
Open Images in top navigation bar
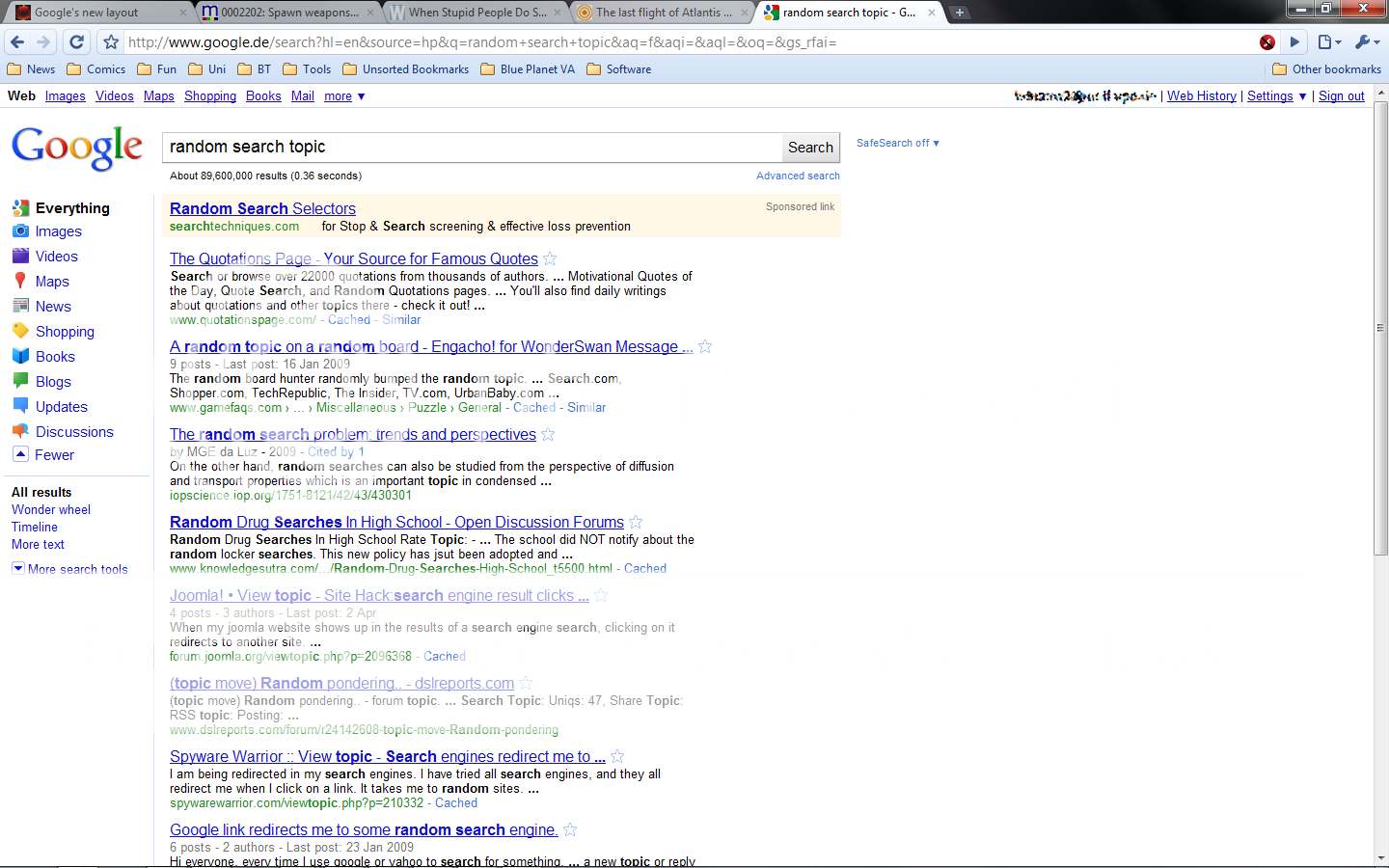point(66,96)
